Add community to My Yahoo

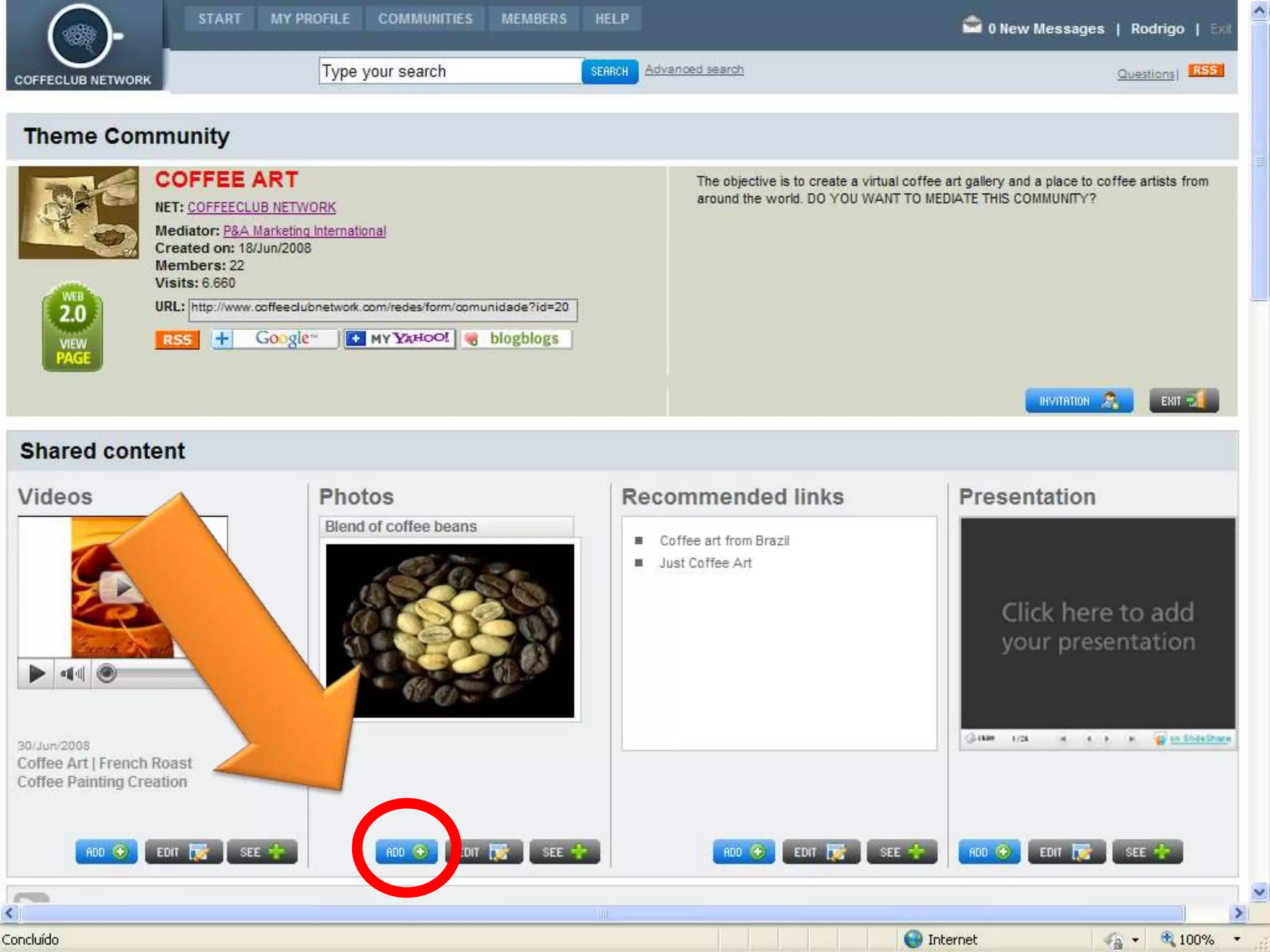(400, 338)
